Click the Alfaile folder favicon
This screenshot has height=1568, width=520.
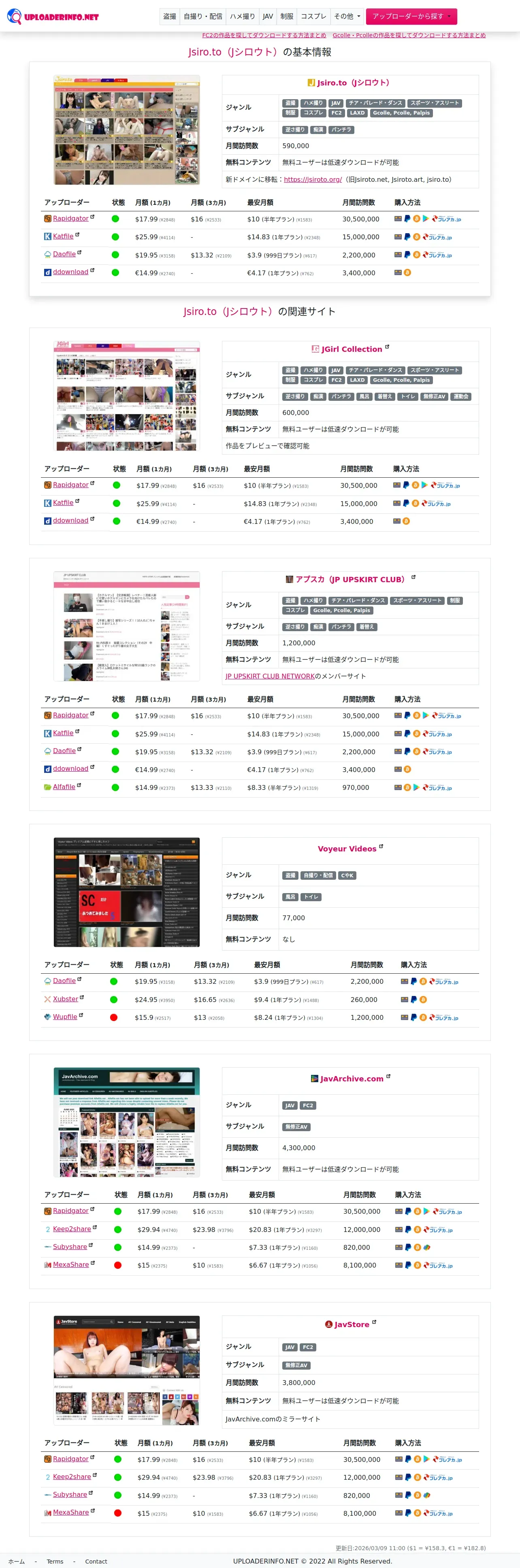coord(47,787)
